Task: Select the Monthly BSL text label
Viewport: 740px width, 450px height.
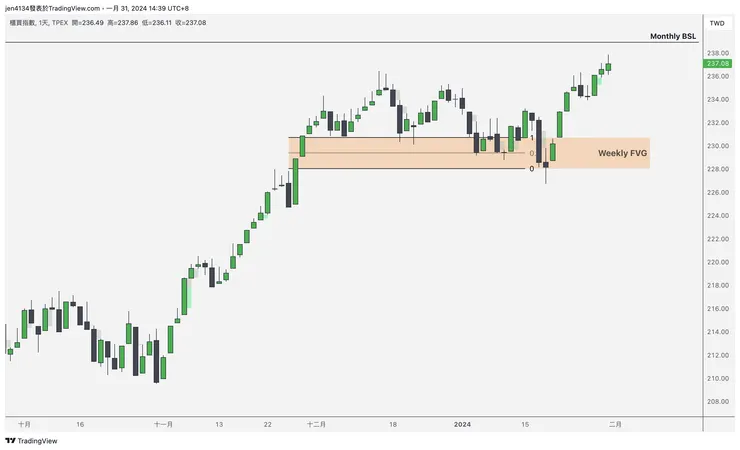Action: [672, 36]
